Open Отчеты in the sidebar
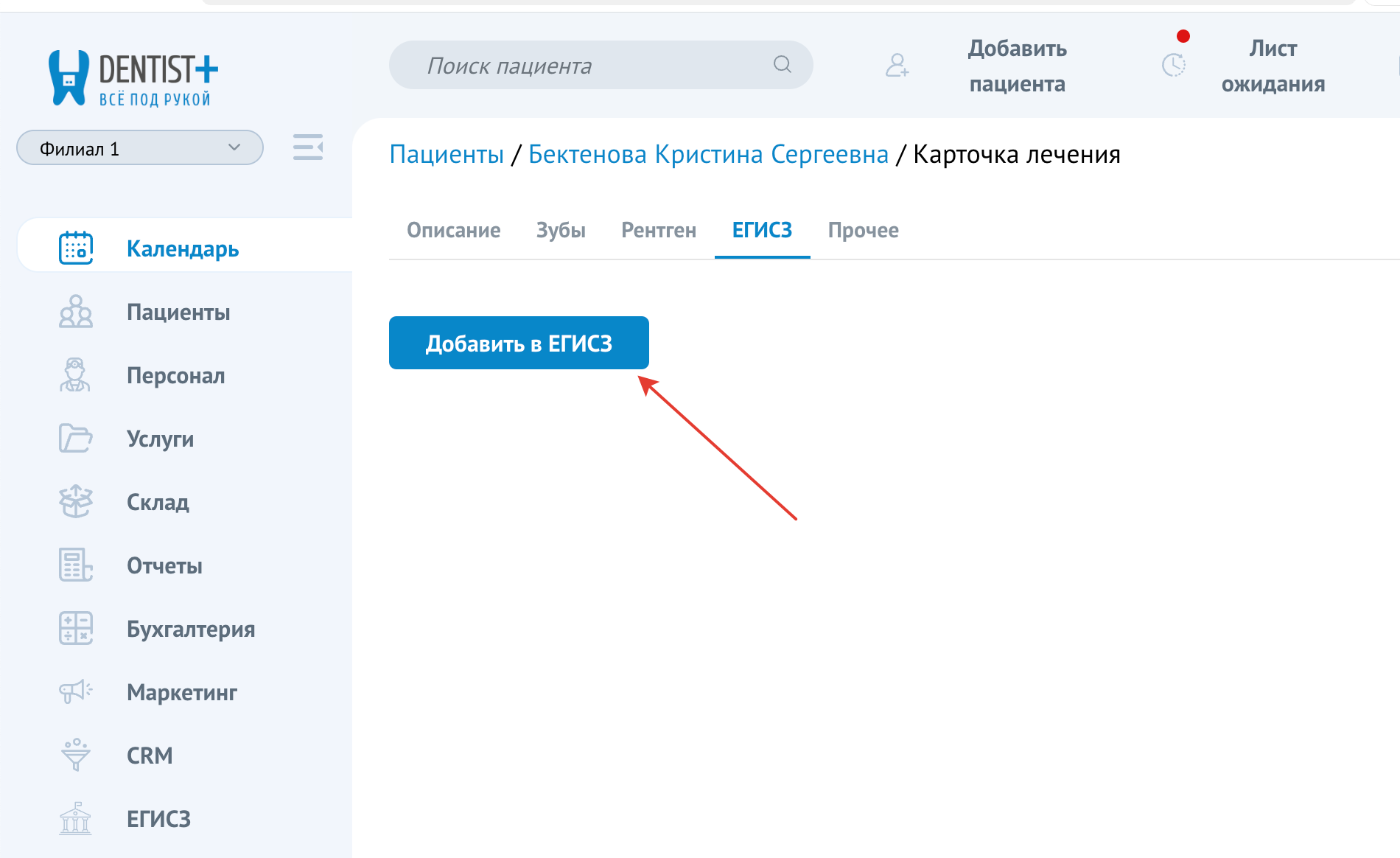This screenshot has width=1400, height=858. point(164,566)
